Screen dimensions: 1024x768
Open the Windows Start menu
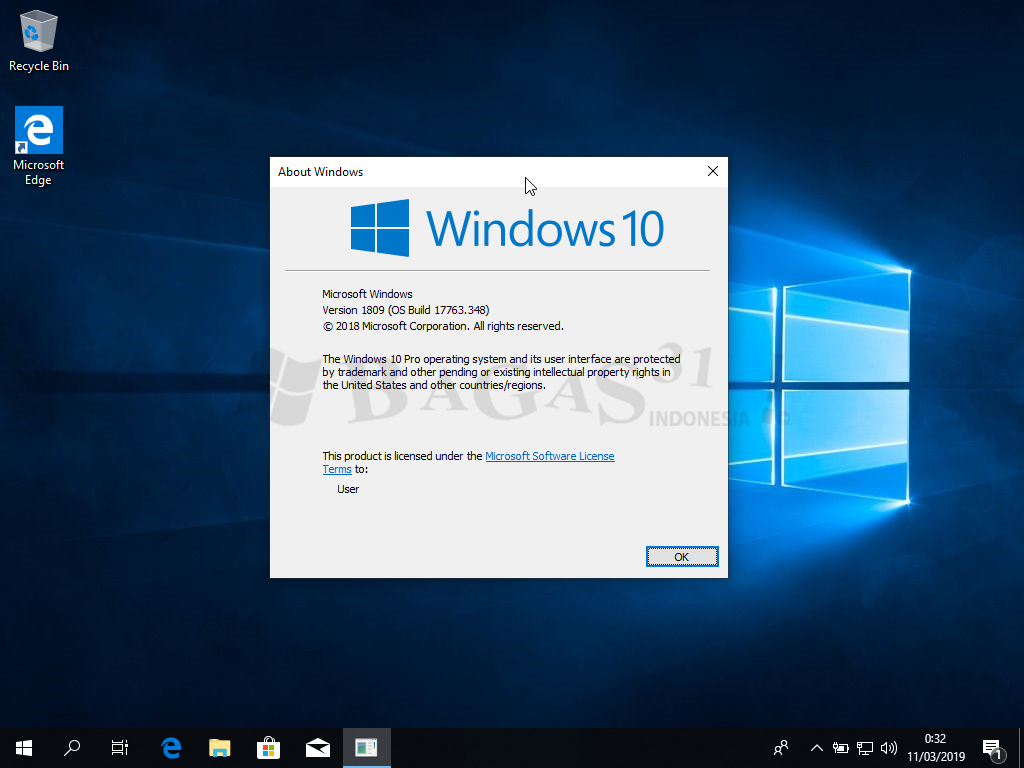24,748
